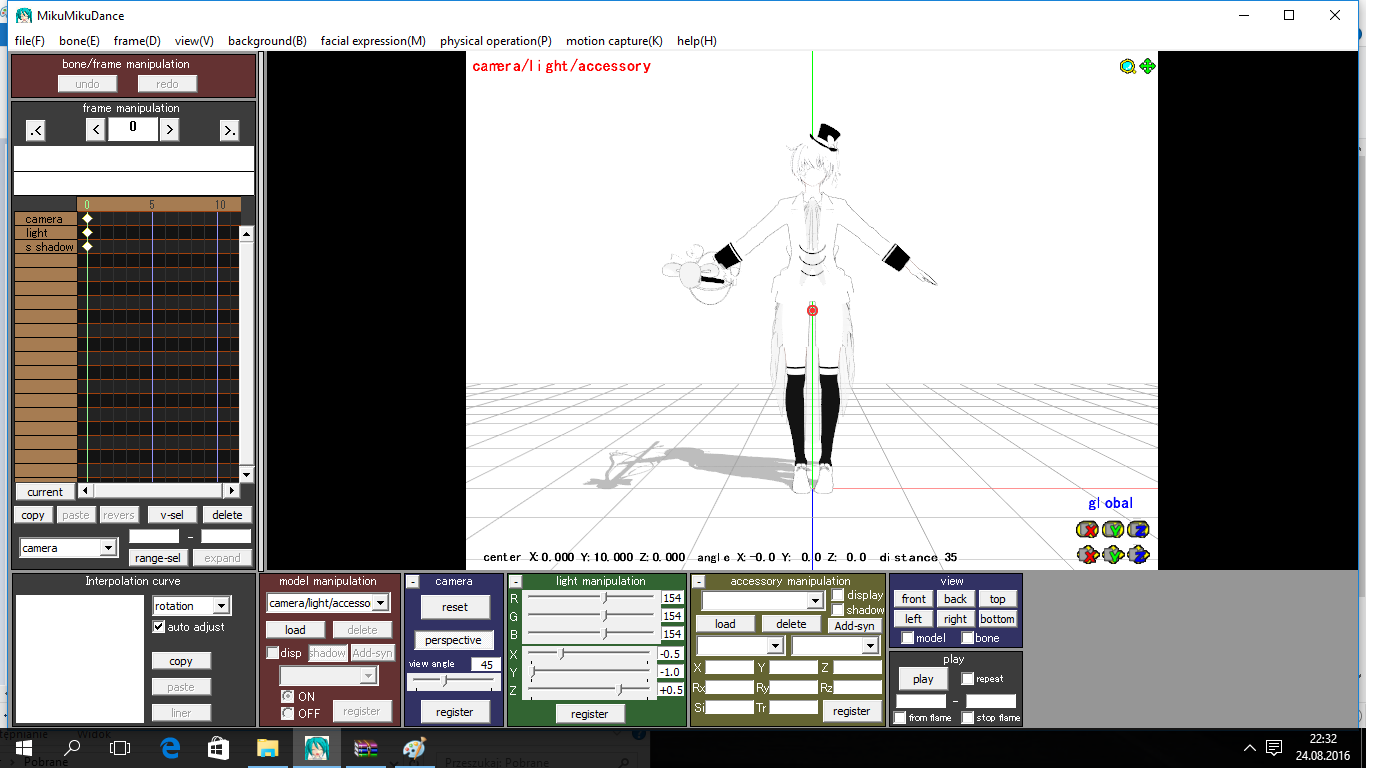Click the Y axis rotation icon
The width and height of the screenshot is (1382, 768).
1113,530
